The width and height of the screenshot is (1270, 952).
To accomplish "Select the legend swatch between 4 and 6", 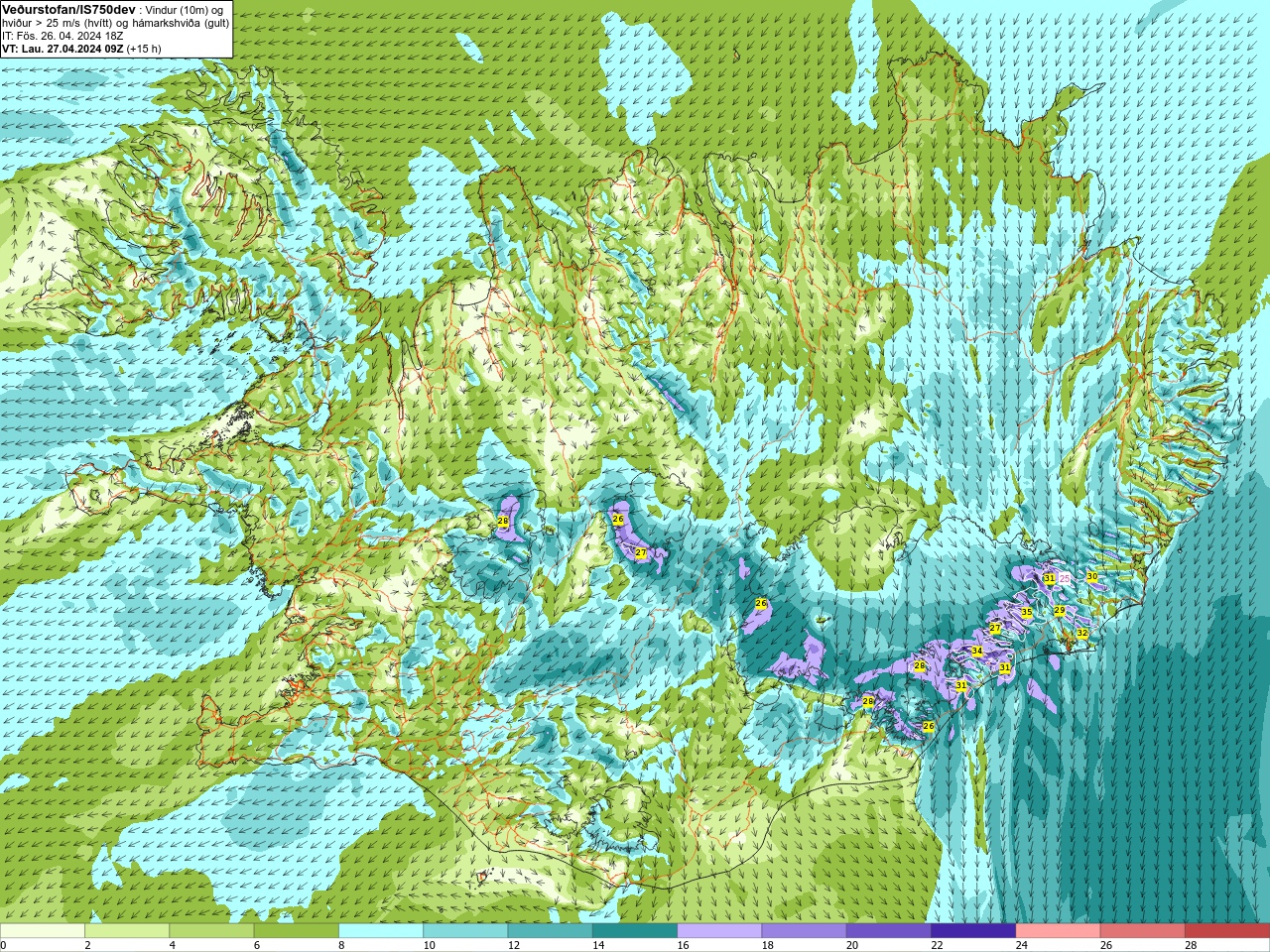I will pos(211,931).
